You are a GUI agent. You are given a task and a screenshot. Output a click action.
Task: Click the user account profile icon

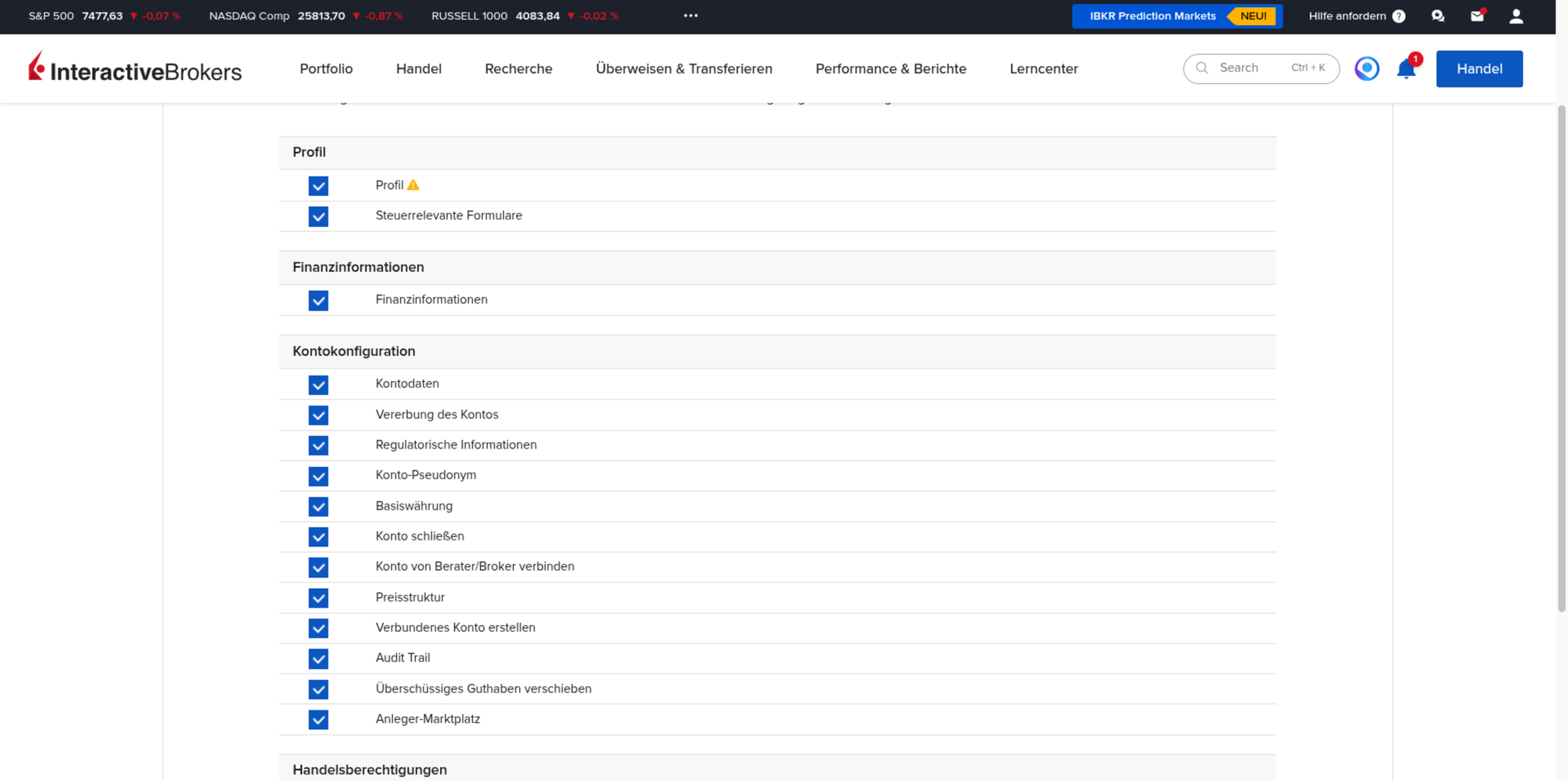pos(1515,16)
